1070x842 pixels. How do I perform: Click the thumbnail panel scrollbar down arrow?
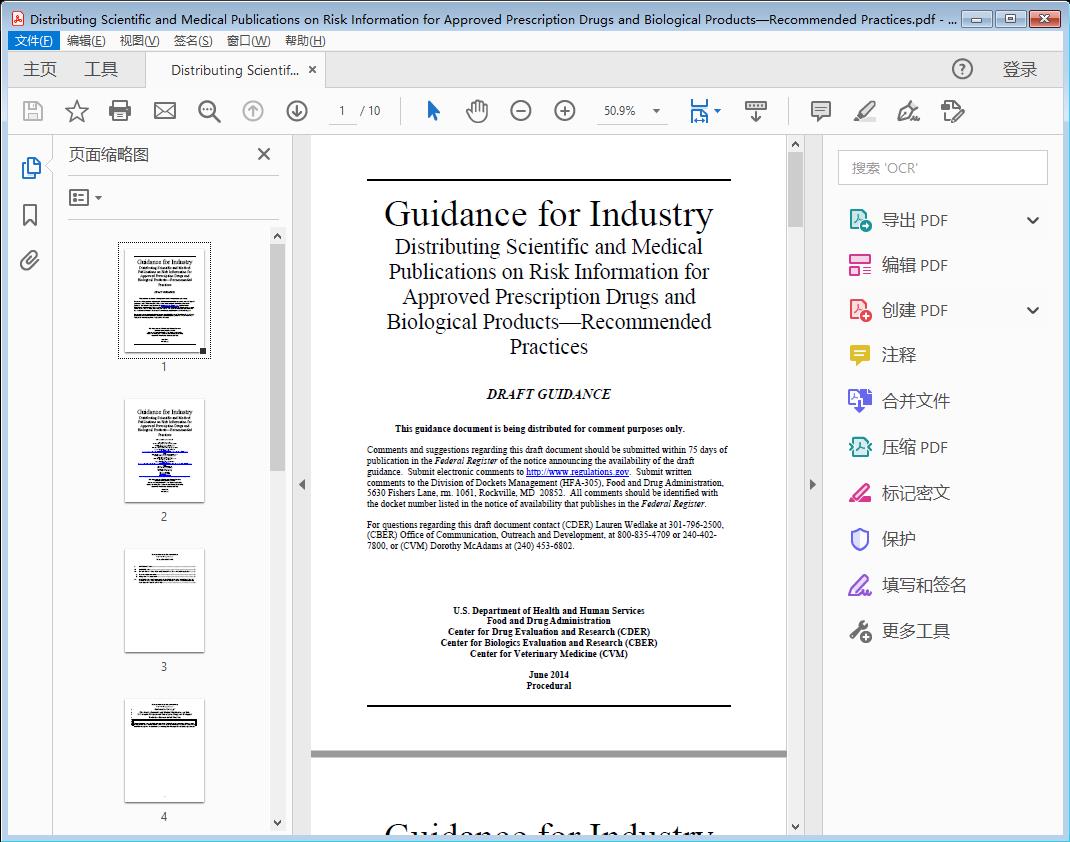coord(277,822)
